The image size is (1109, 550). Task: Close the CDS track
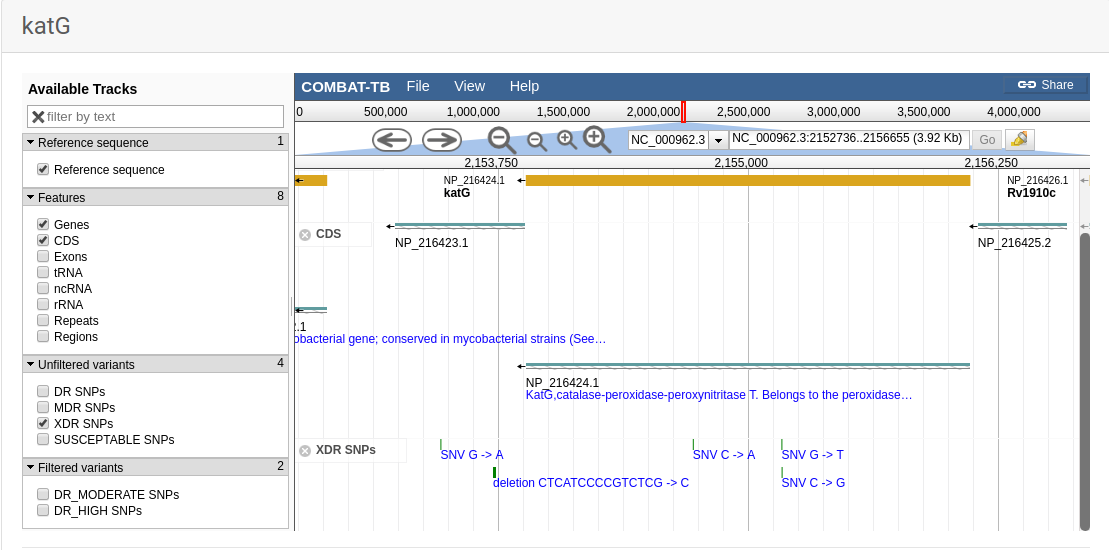click(x=305, y=235)
